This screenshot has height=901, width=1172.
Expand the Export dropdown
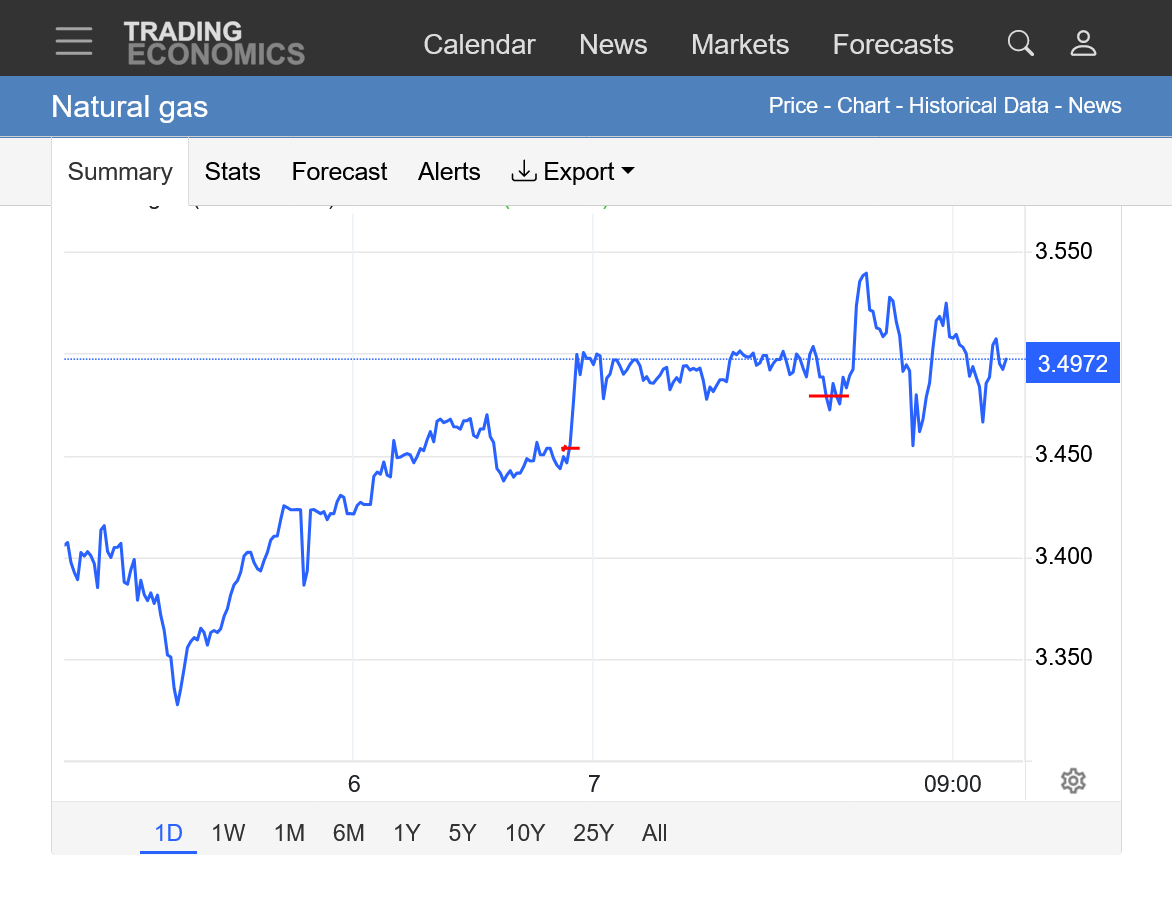coord(574,172)
